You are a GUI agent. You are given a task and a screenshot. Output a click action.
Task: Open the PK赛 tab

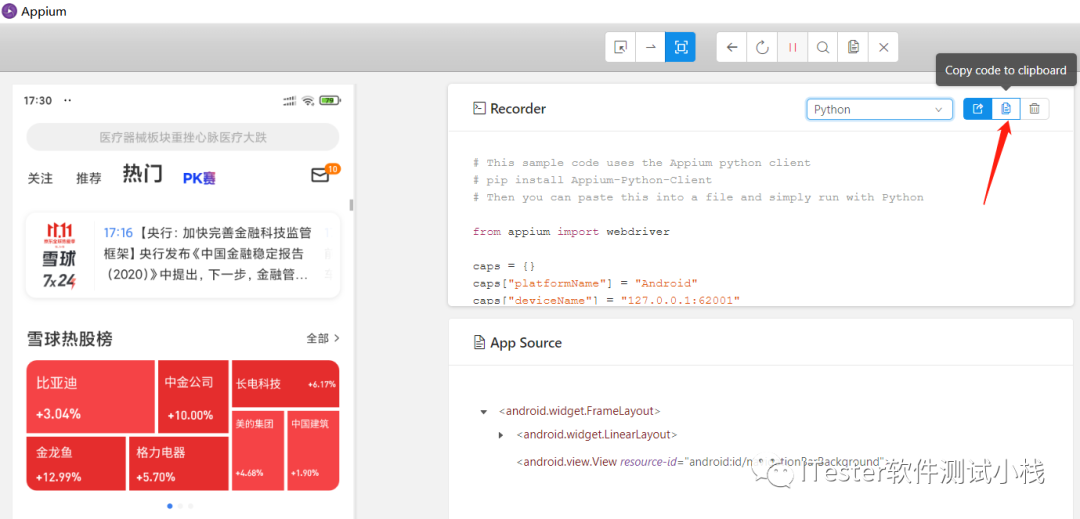click(199, 178)
